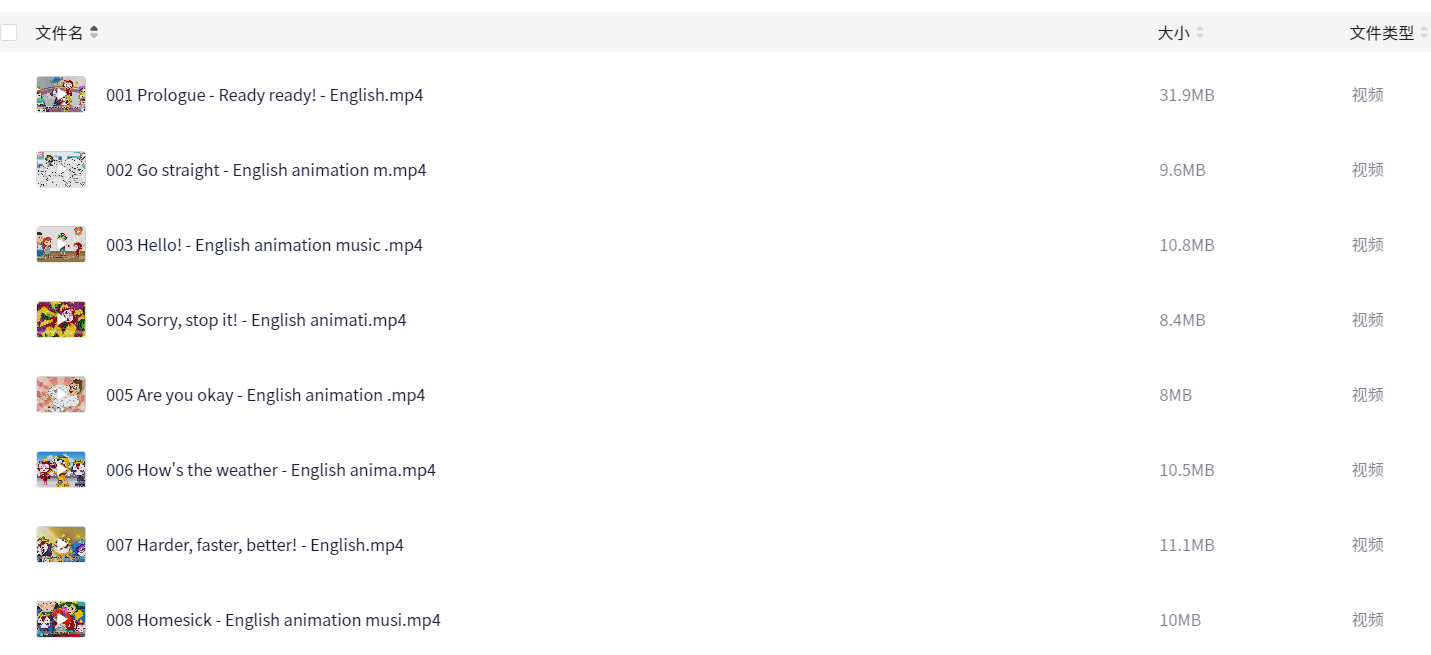Sort by size arrow icon
This screenshot has height=655, width=1431.
click(x=1200, y=33)
